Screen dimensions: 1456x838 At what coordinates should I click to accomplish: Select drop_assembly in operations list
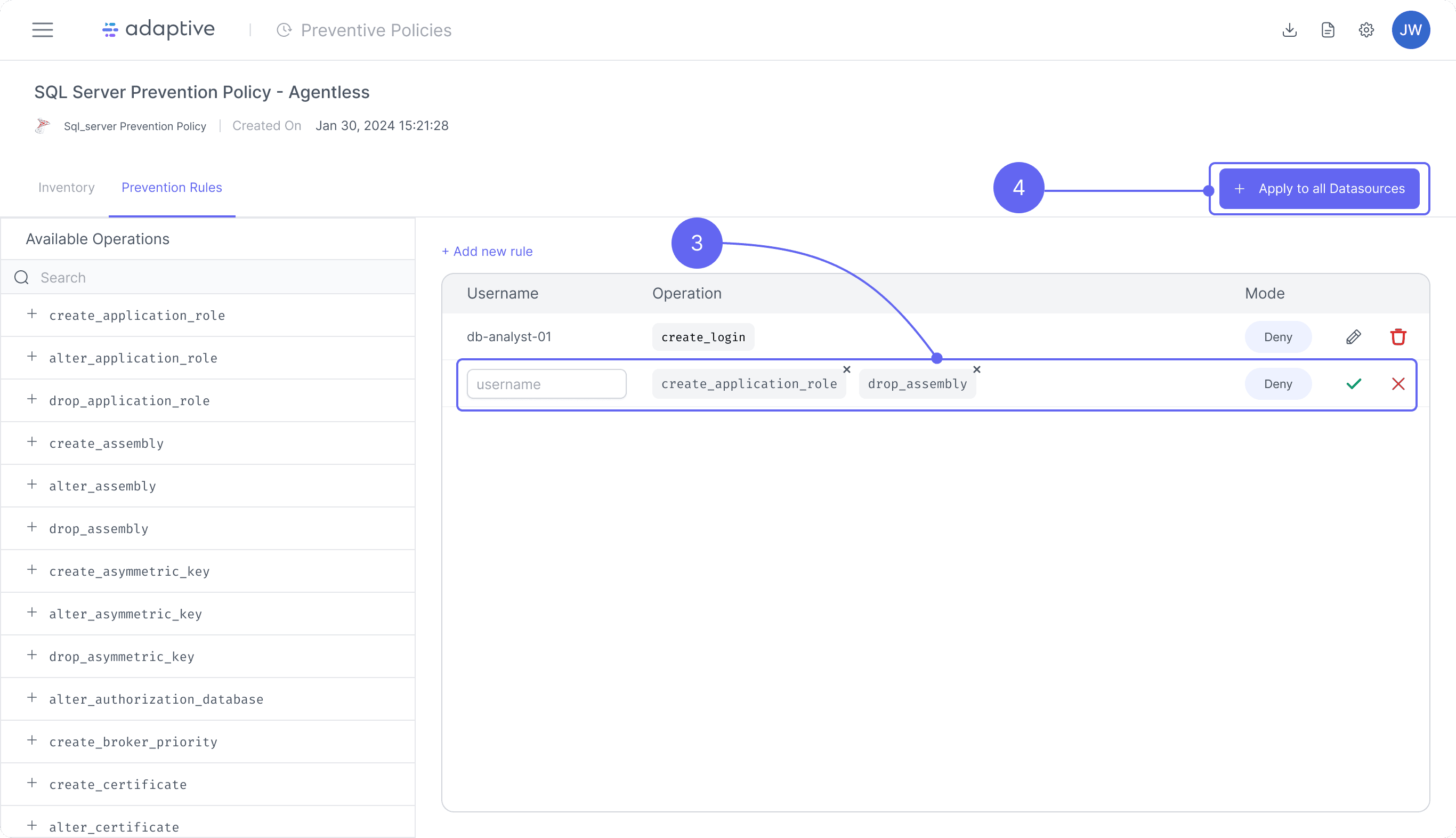[x=99, y=528]
